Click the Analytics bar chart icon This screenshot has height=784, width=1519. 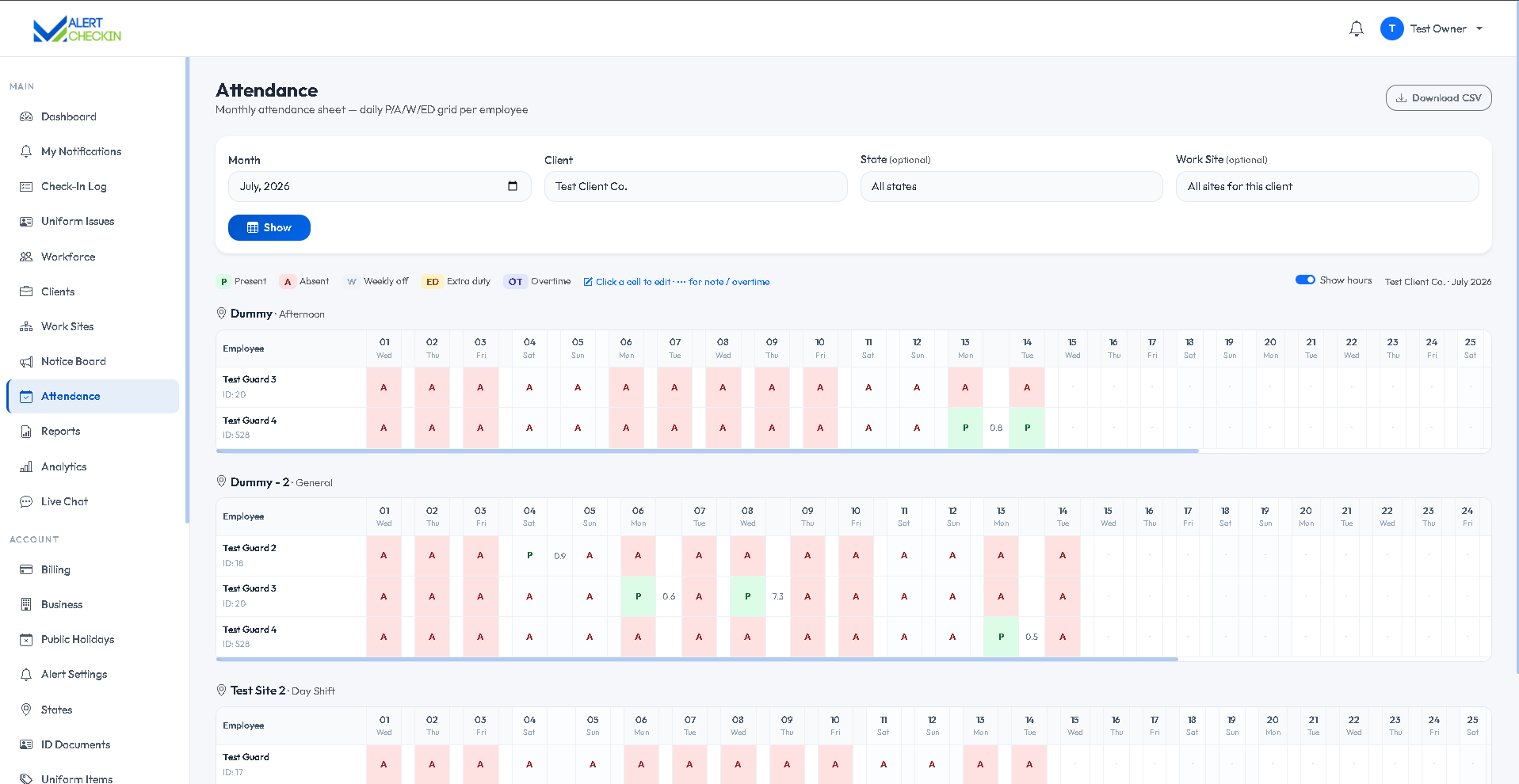pos(26,466)
